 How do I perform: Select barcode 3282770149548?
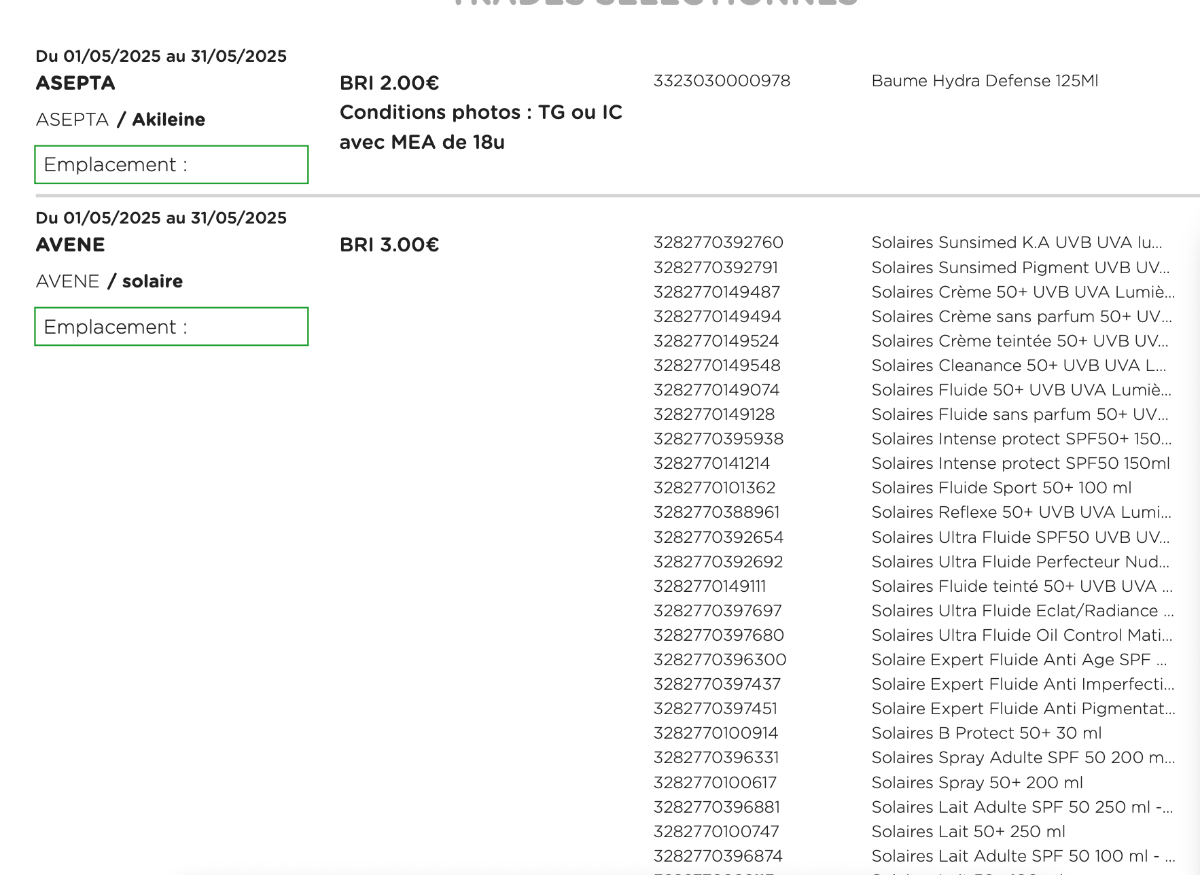[x=717, y=366]
